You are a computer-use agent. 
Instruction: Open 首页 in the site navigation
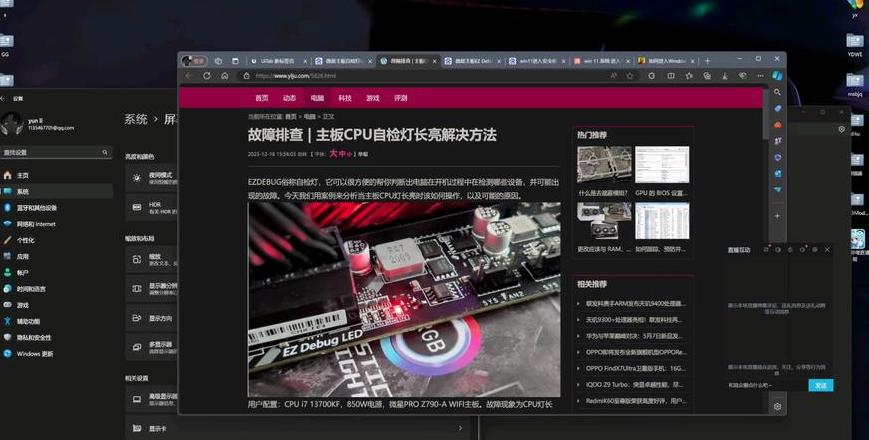(262, 98)
